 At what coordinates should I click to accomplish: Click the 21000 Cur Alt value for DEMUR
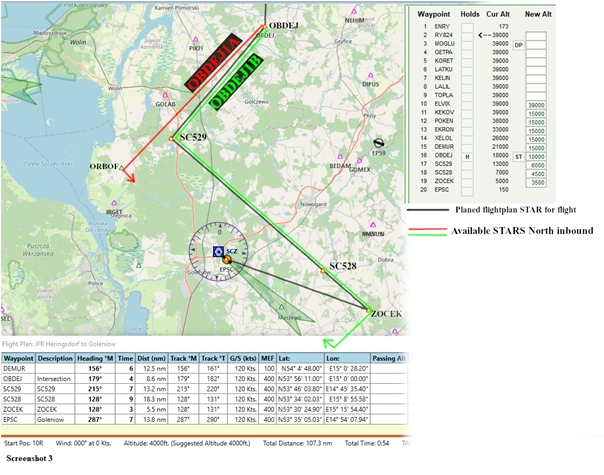point(500,147)
